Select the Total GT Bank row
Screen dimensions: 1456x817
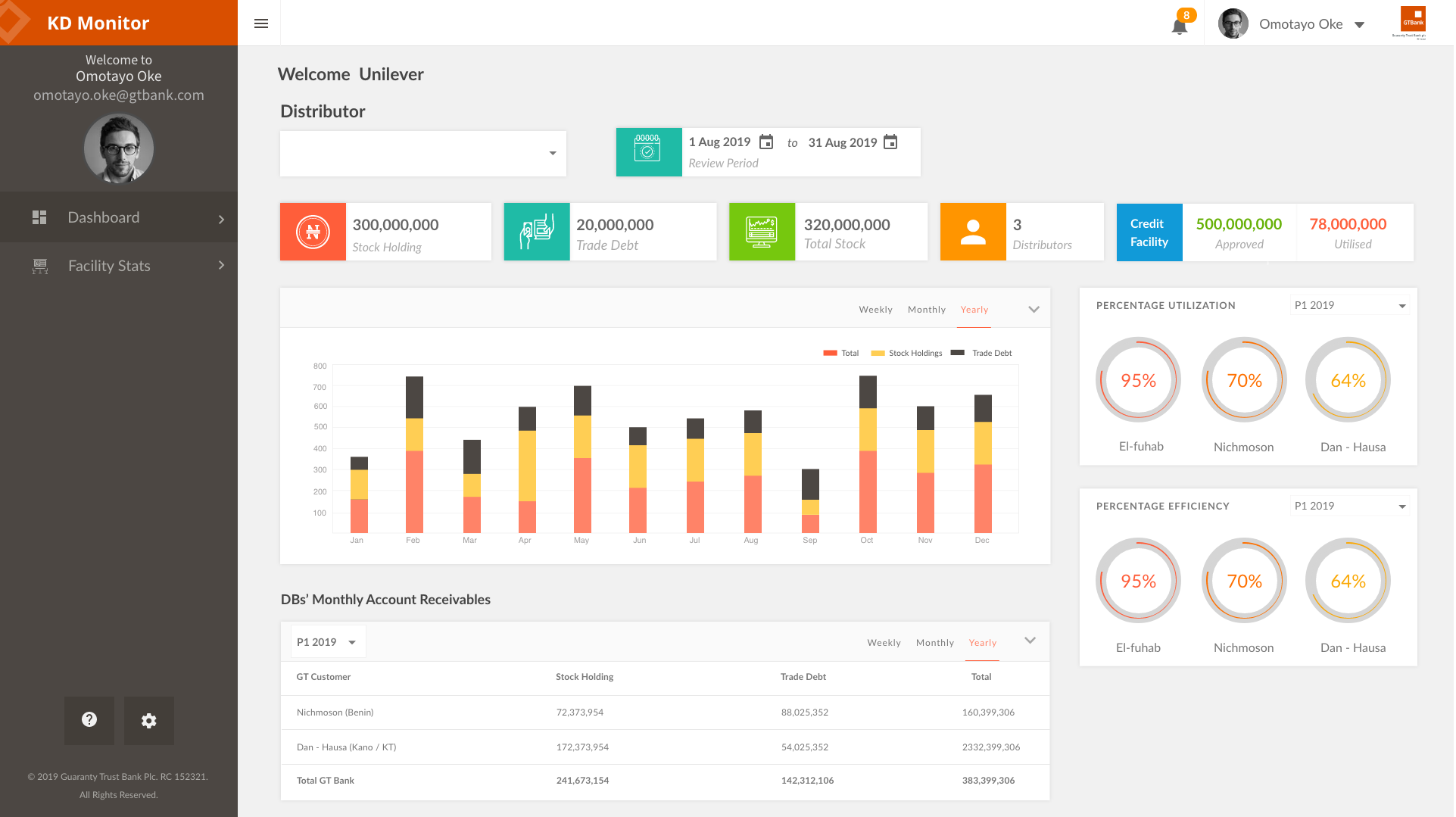(x=665, y=781)
